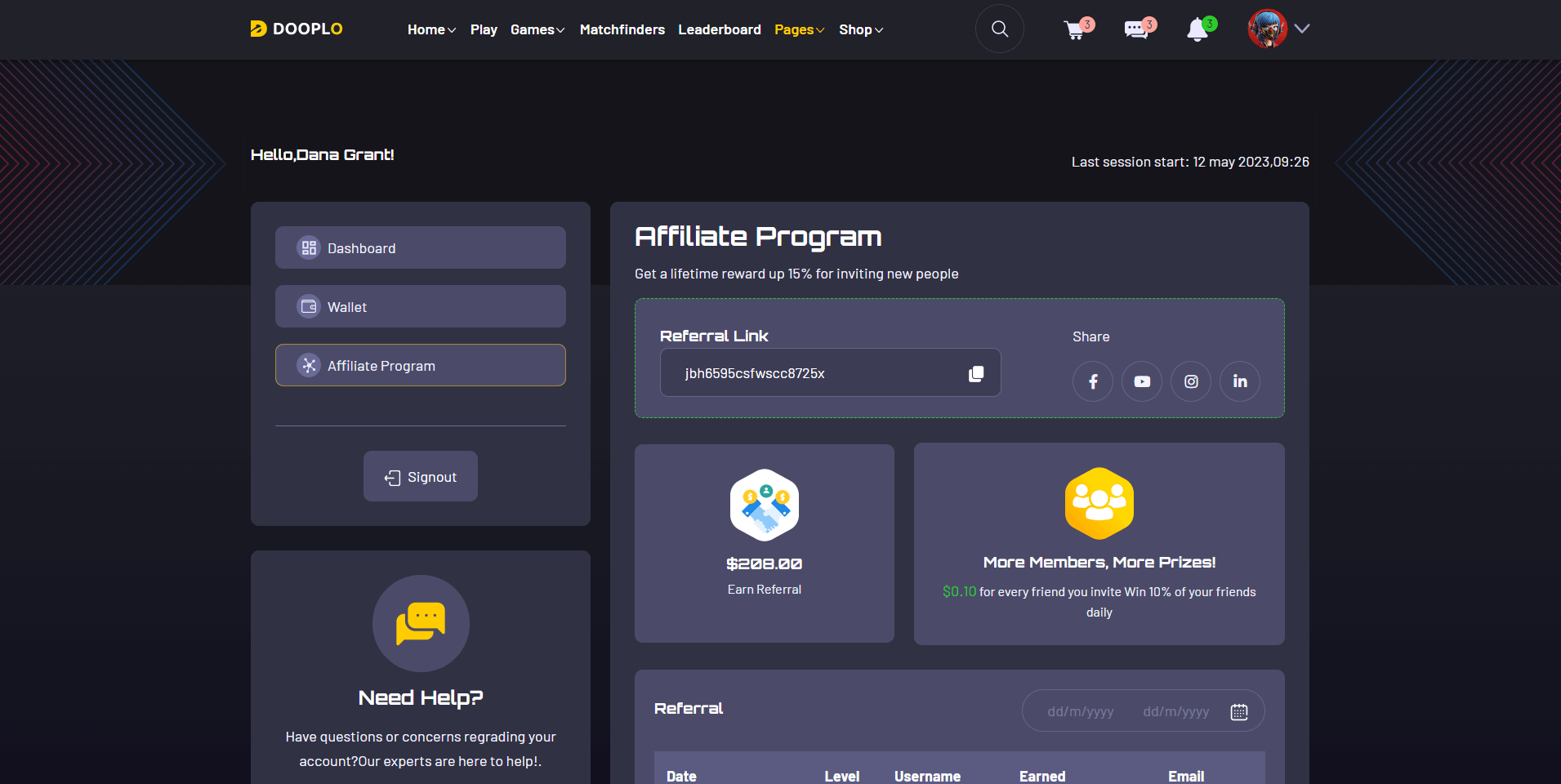1561x784 pixels.
Task: Click the user avatar picture
Action: pos(1267,29)
